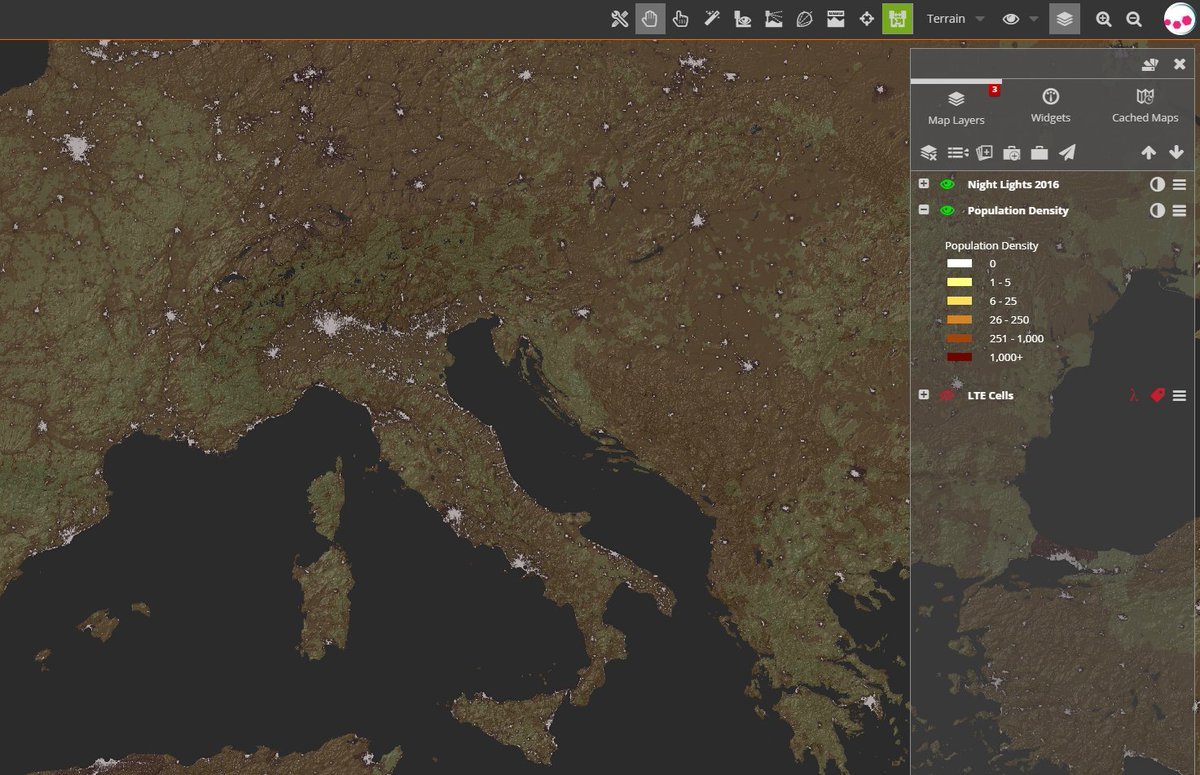Image resolution: width=1200 pixels, height=775 pixels.
Task: Show the LTE Cells layer
Action: [947, 395]
